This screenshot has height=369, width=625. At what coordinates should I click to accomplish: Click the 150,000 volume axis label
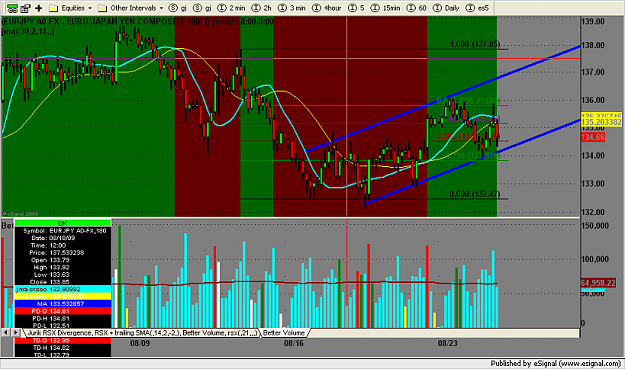pyautogui.click(x=595, y=226)
